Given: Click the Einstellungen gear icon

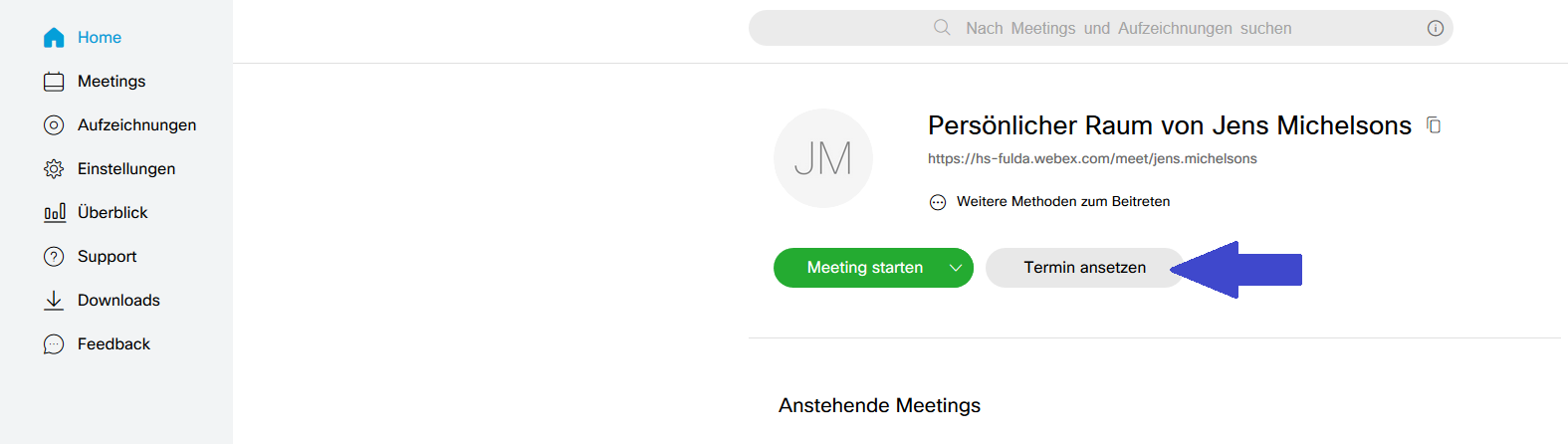Looking at the screenshot, I should click(54, 169).
